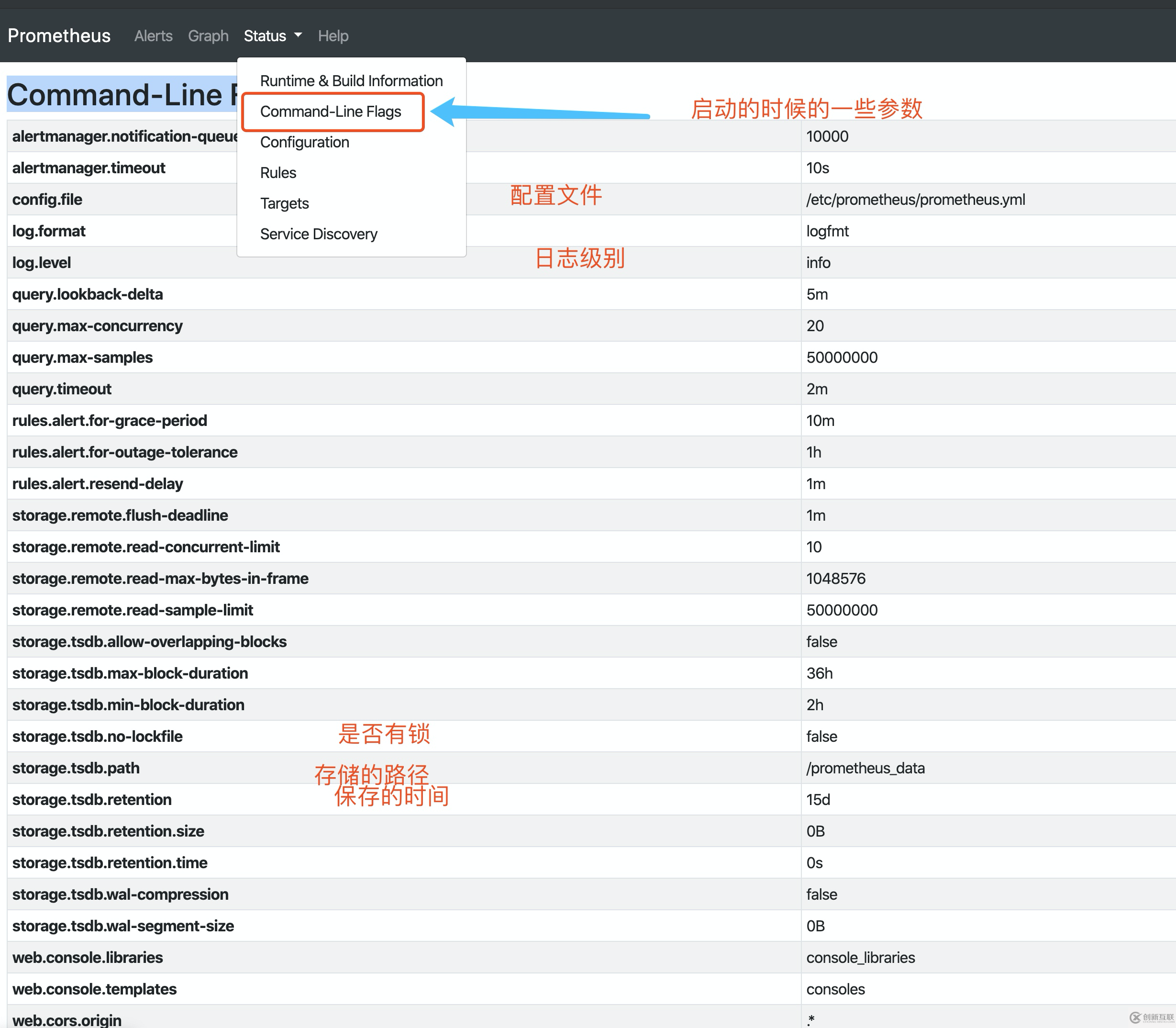
Task: Click the Help menu item
Action: pyautogui.click(x=334, y=36)
